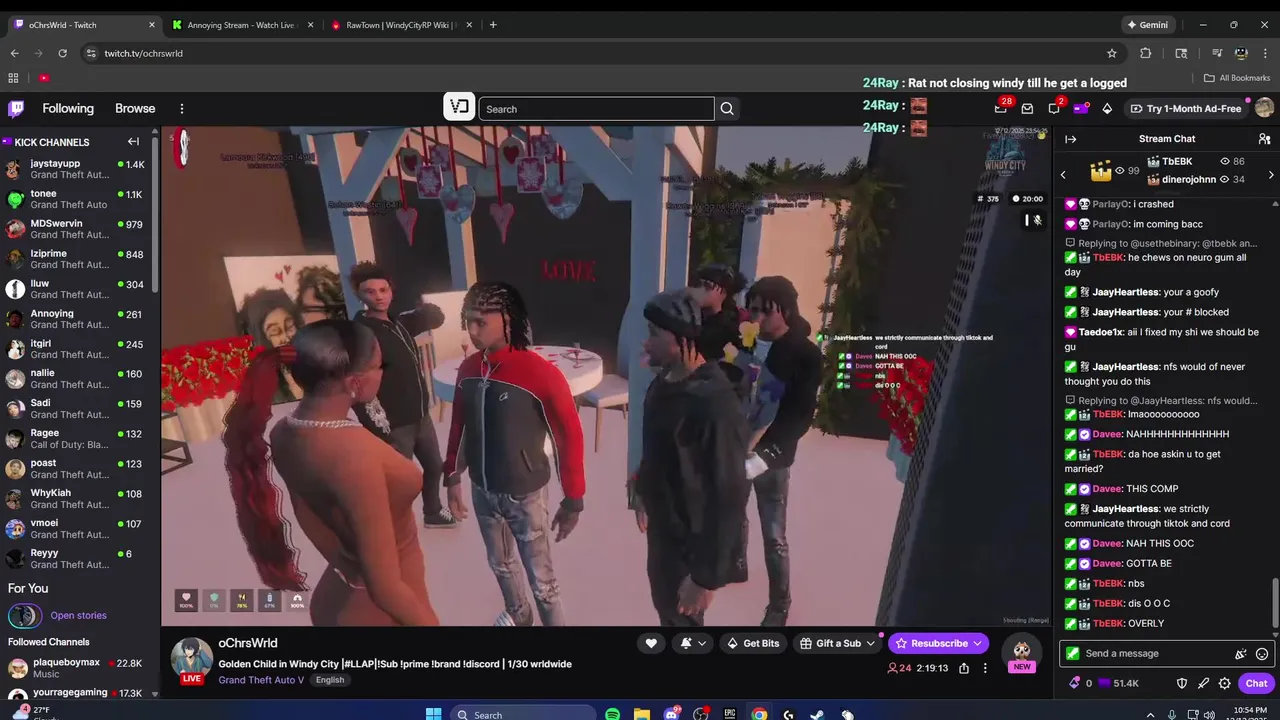Show previous gift leaderboard arrow

1063,175
